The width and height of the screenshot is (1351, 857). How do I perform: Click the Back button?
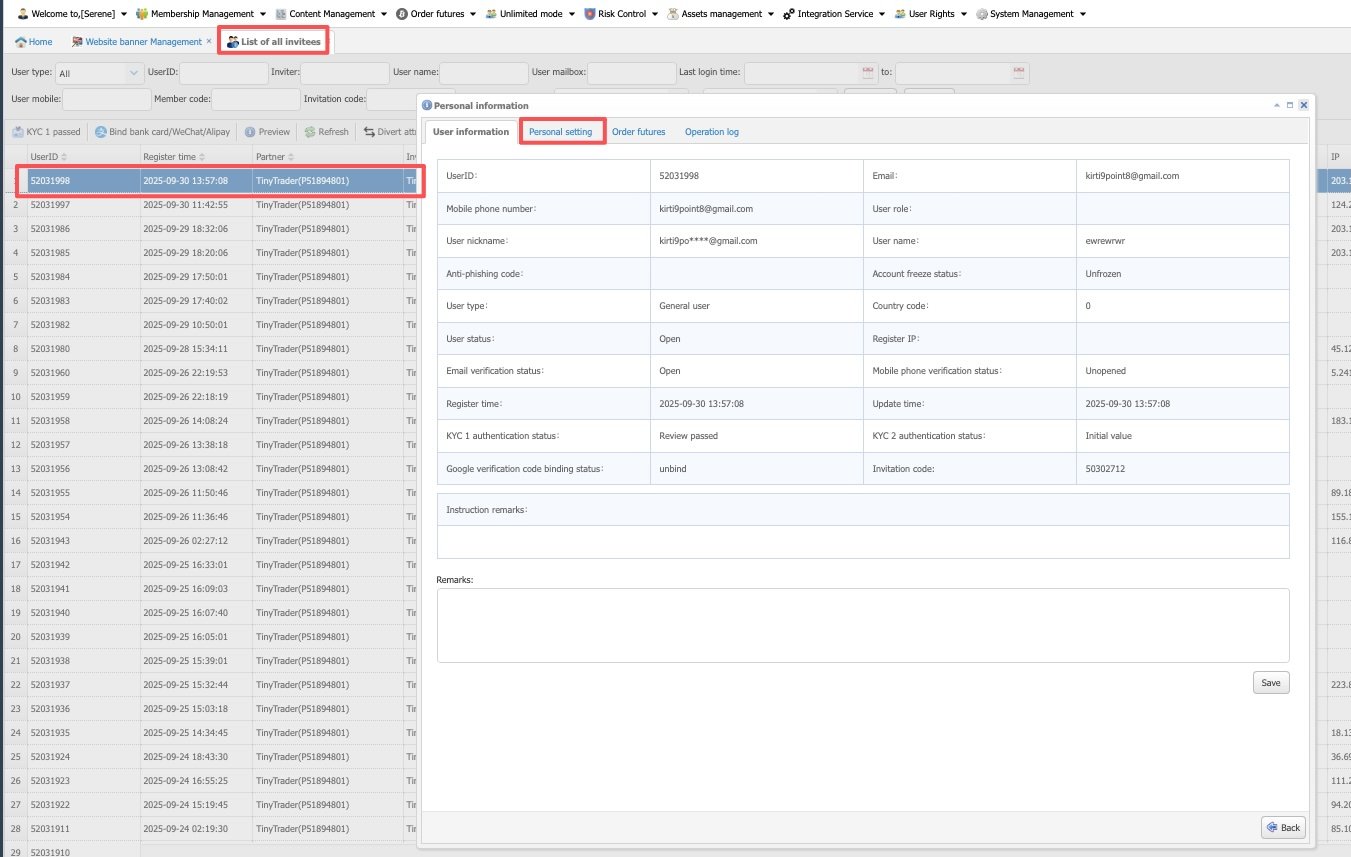(1283, 827)
